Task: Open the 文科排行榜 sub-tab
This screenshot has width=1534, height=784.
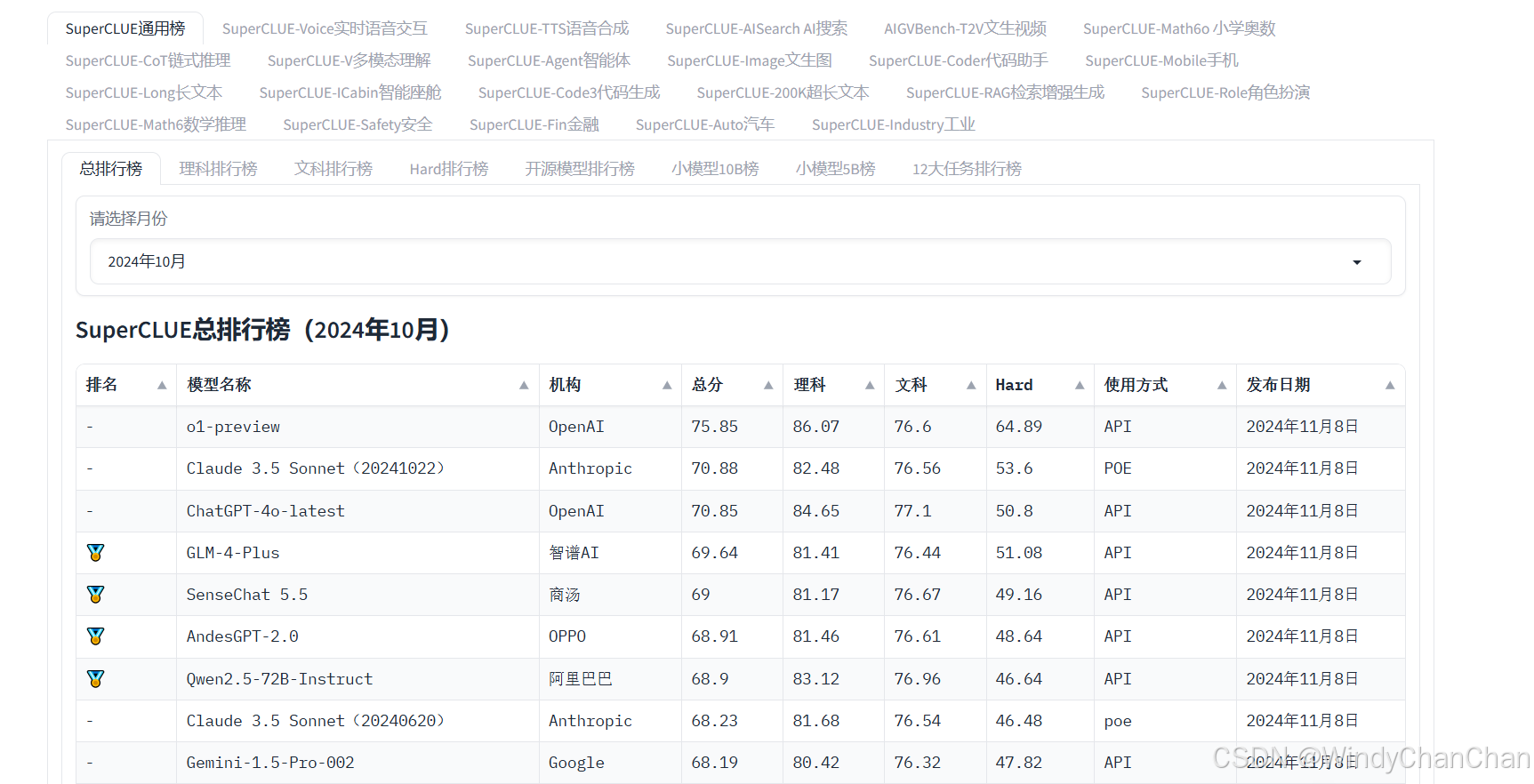Action: [333, 169]
